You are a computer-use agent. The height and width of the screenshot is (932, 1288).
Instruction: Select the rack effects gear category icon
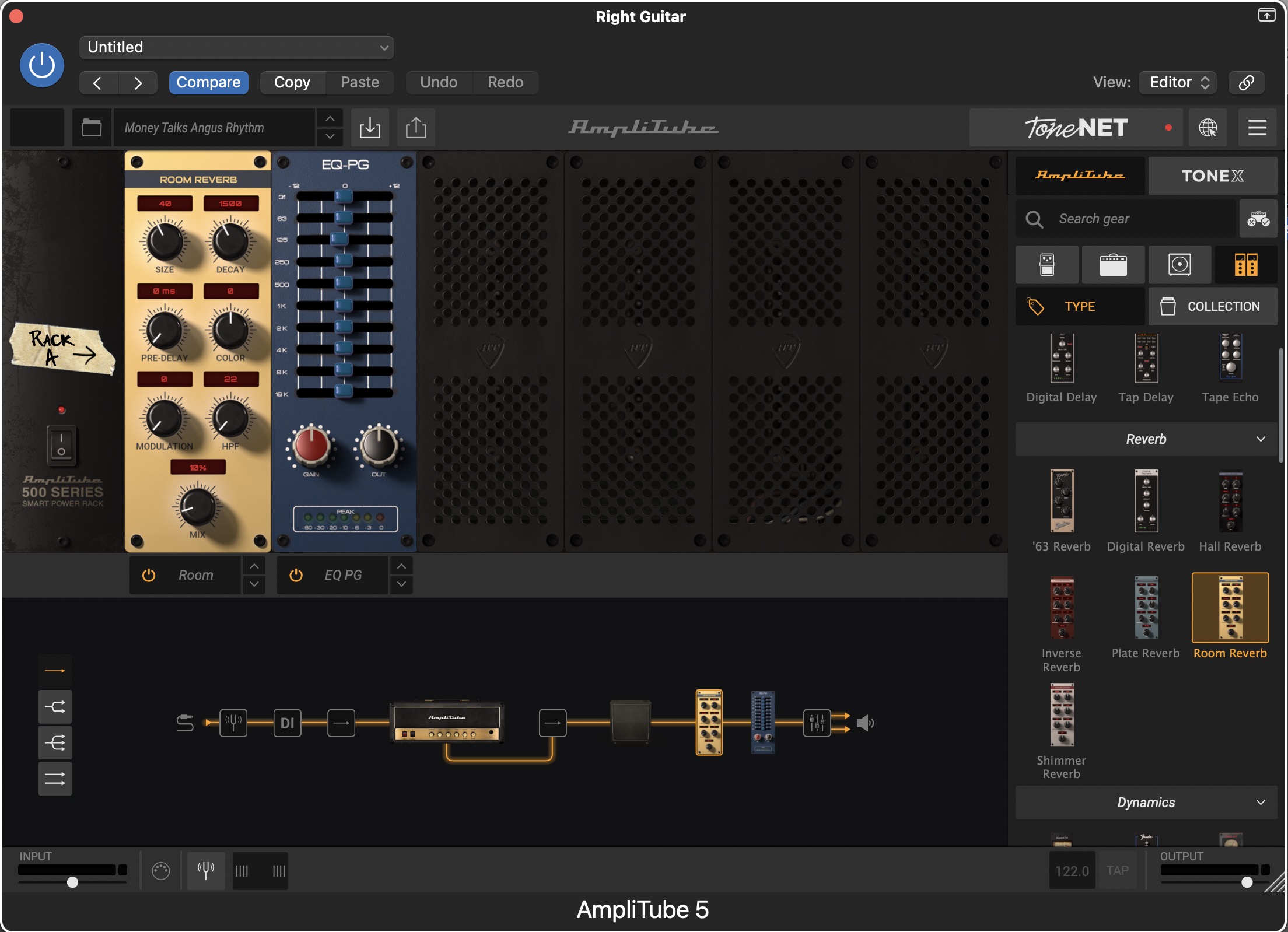1245,265
